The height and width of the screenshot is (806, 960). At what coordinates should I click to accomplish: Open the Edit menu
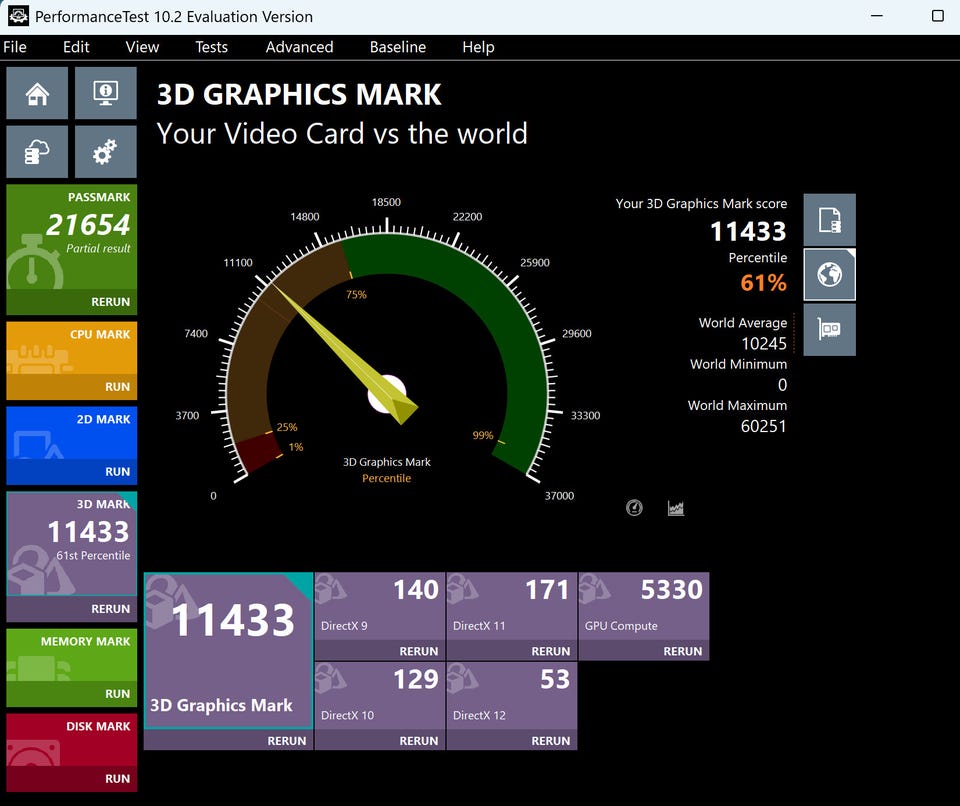pos(76,47)
